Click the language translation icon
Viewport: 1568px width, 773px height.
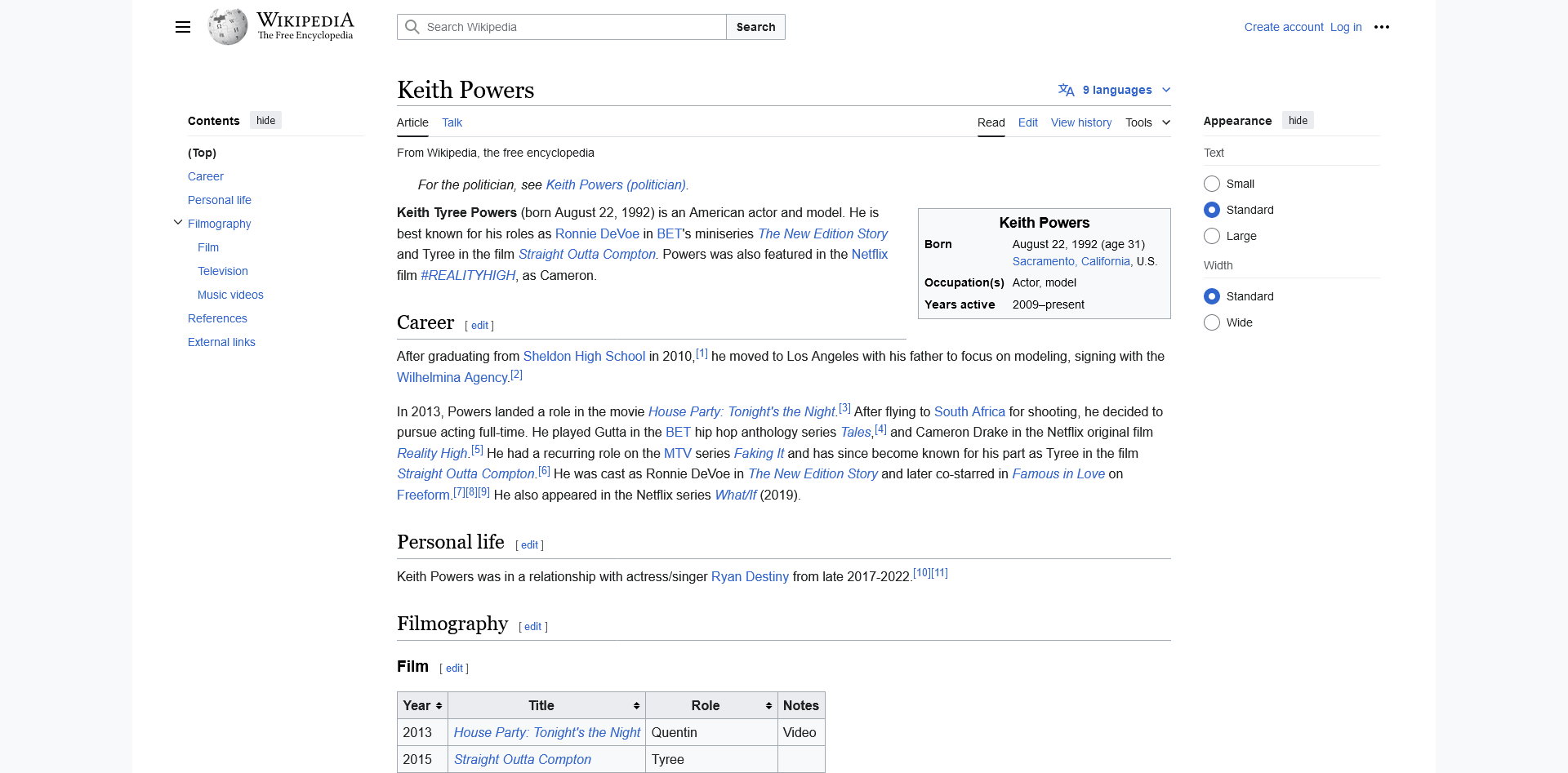point(1066,90)
